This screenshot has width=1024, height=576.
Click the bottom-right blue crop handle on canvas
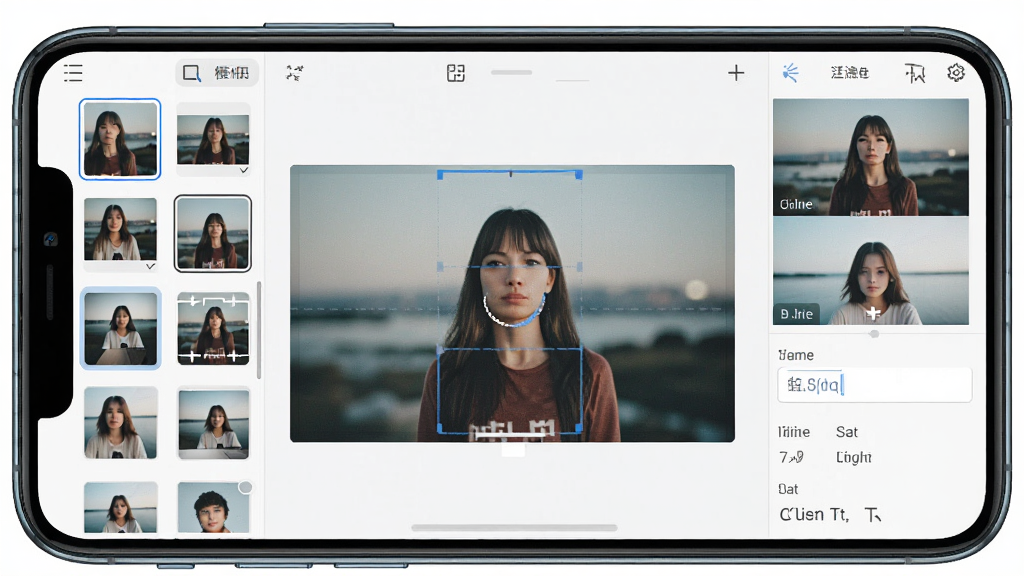[579, 428]
